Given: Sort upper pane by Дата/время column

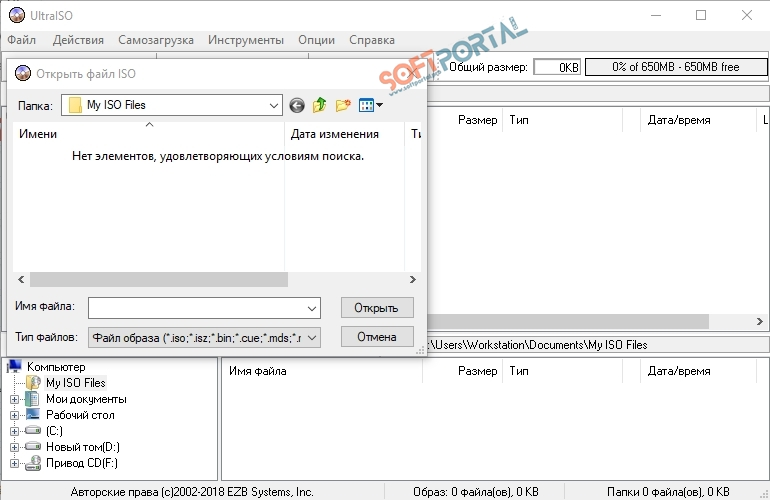Looking at the screenshot, I should [x=698, y=120].
